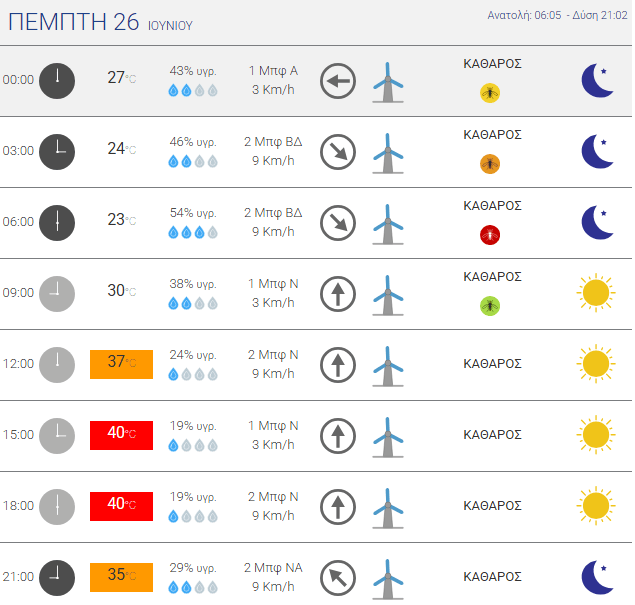
Task: Click the humidity drops under 54% υγρ.
Action: [x=193, y=232]
